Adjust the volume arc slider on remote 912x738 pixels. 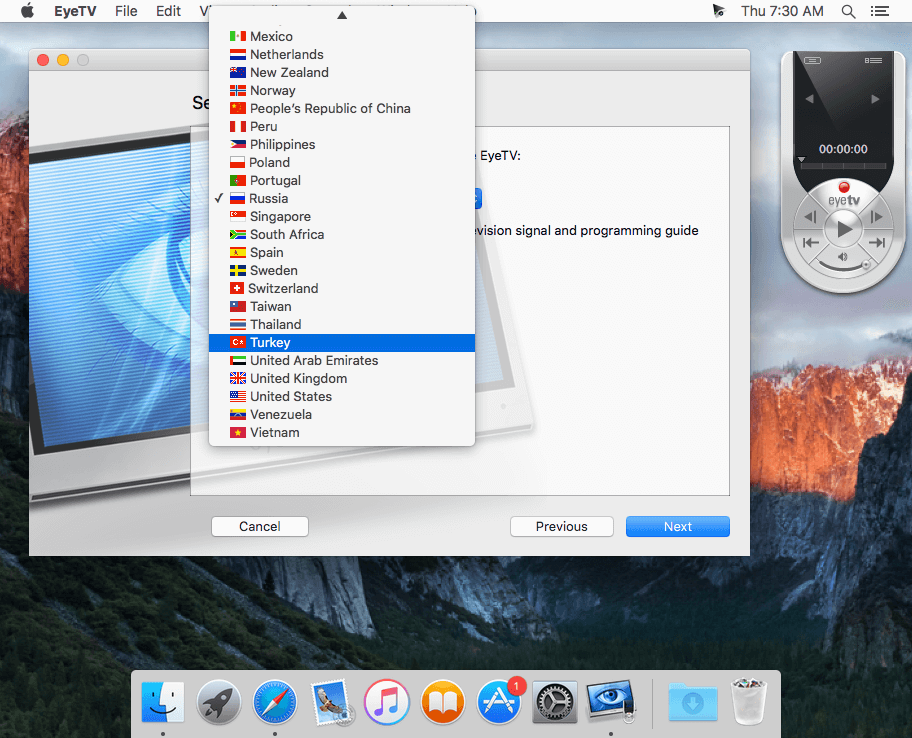[843, 265]
